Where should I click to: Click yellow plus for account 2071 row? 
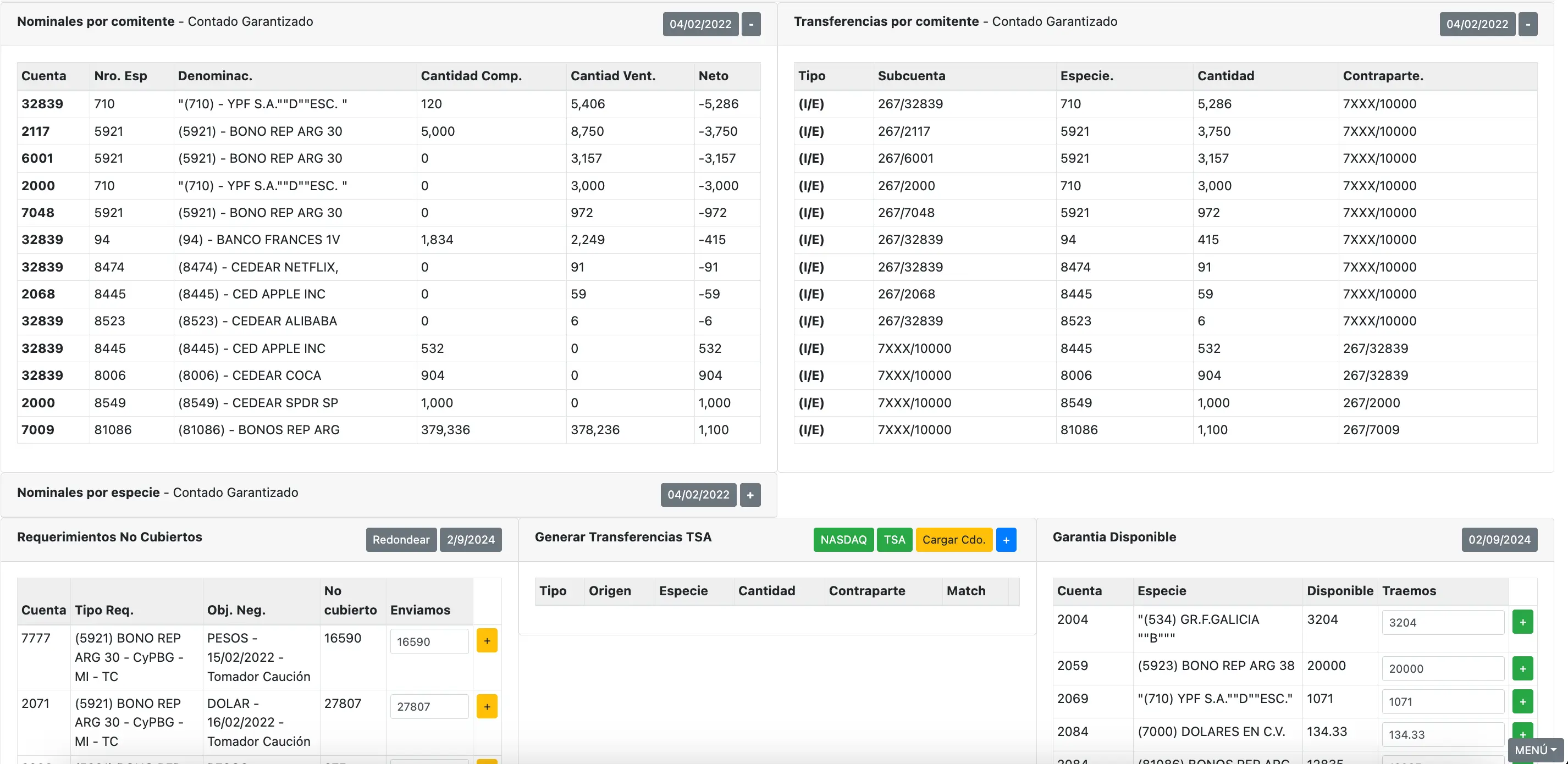coord(487,706)
